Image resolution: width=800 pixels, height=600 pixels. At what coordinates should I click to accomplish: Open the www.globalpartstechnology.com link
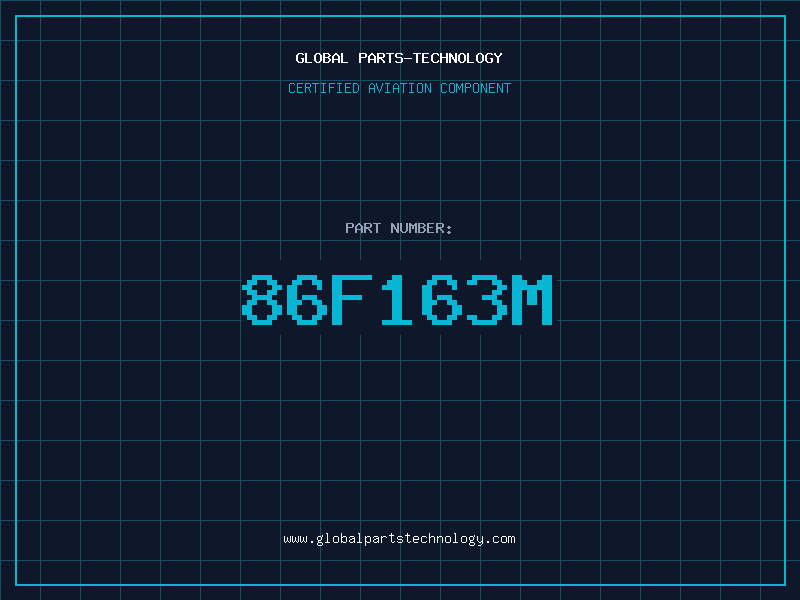[x=399, y=539]
